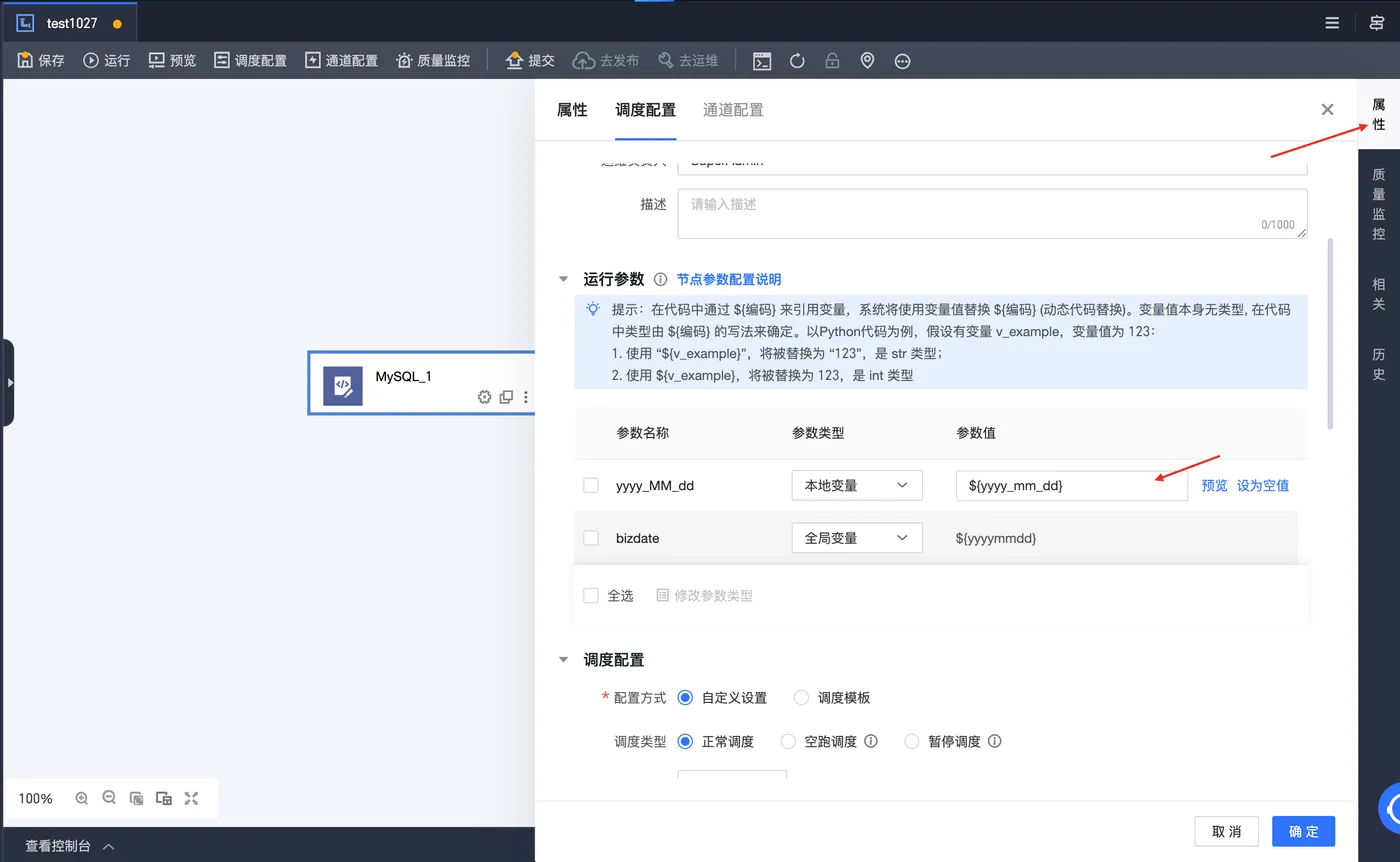Submit the task with 提交
The width and height of the screenshot is (1400, 862).
[530, 60]
